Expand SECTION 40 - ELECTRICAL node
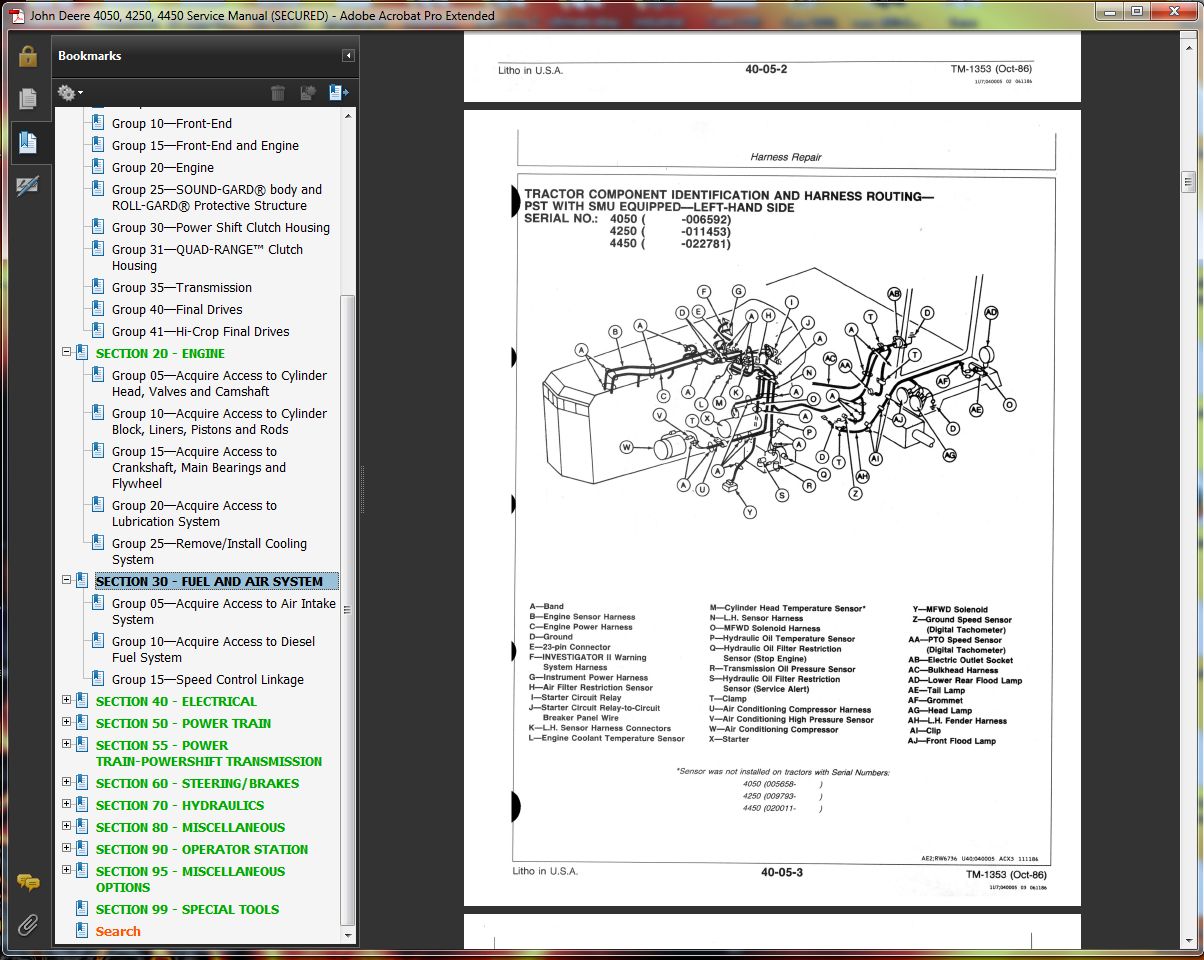The width and height of the screenshot is (1204, 960). coord(67,700)
